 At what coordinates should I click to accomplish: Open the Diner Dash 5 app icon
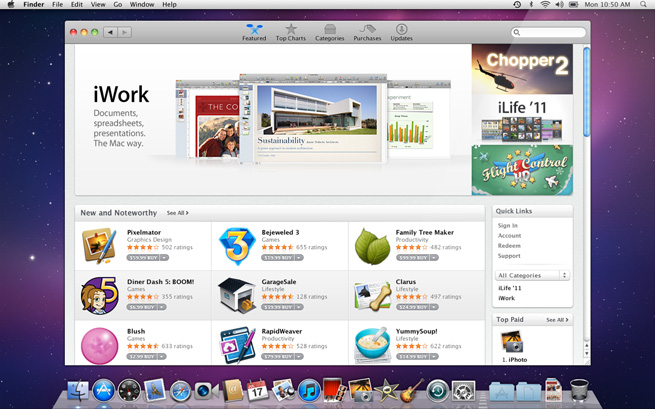(99, 295)
